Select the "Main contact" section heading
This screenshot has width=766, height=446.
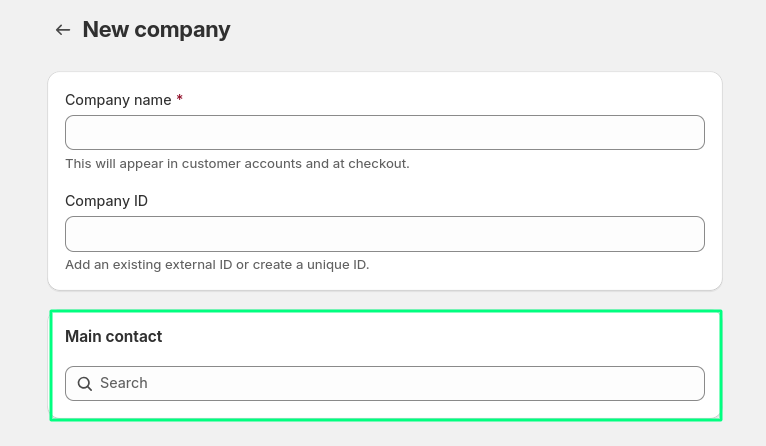[x=113, y=337]
